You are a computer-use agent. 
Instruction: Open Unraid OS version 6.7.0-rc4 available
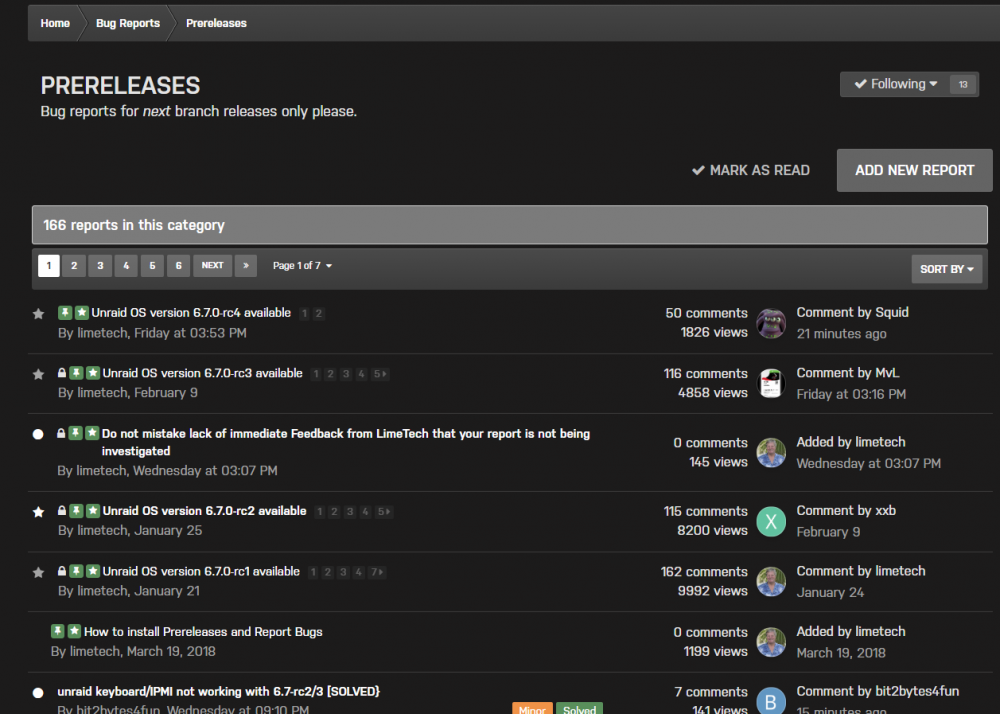pyautogui.click(x=191, y=312)
